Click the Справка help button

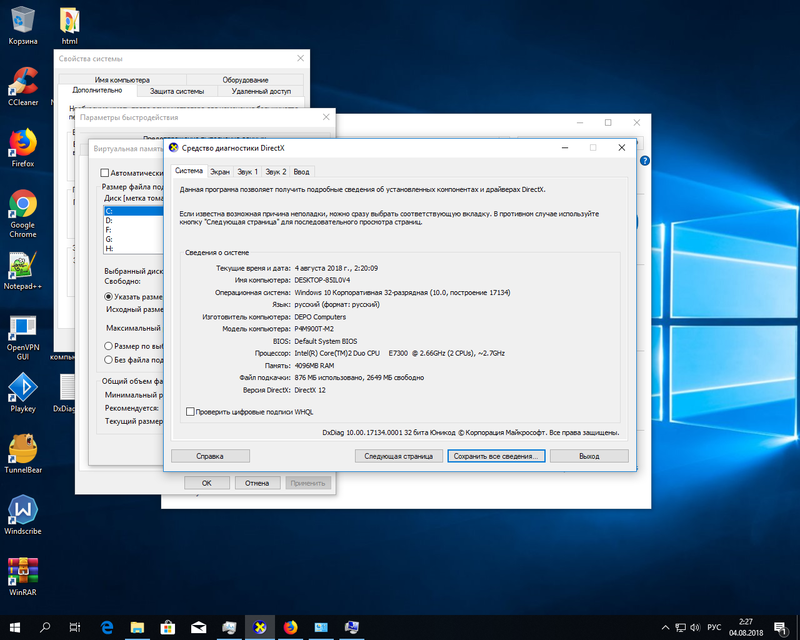click(210, 456)
